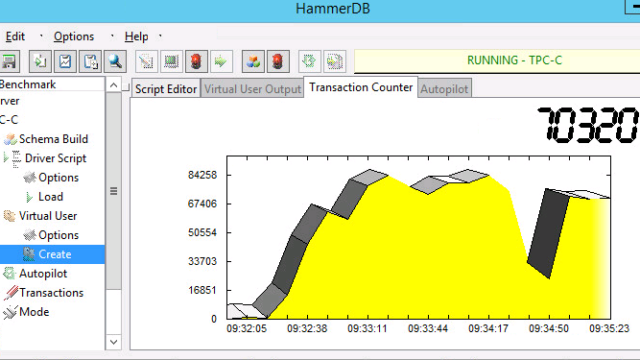This screenshot has width=640, height=360.
Task: Click the clipboard chart toolbar icon
Action: [x=65, y=62]
